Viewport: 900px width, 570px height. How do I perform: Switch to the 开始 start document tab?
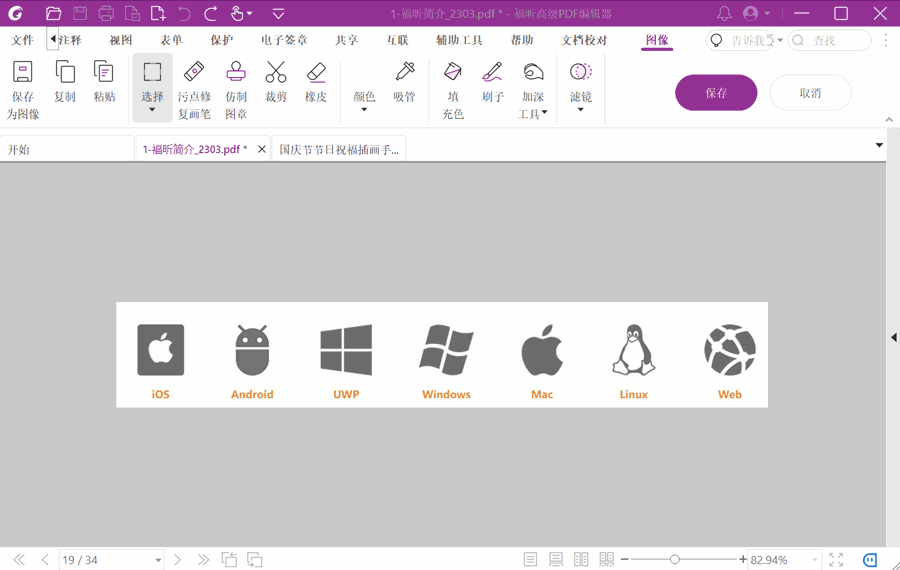pyautogui.click(x=67, y=149)
